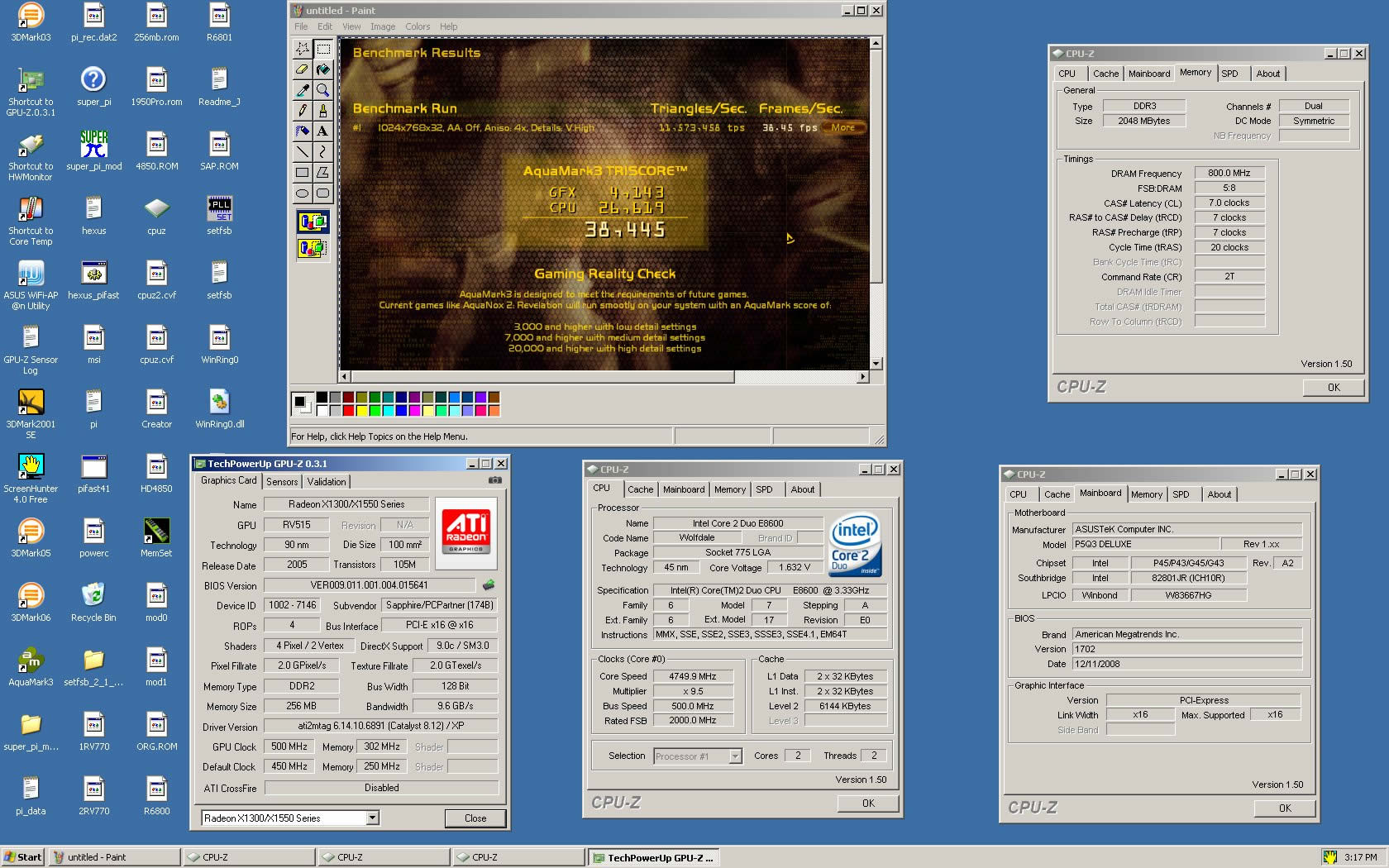Pick the Airbrush spray tool

pos(303,131)
